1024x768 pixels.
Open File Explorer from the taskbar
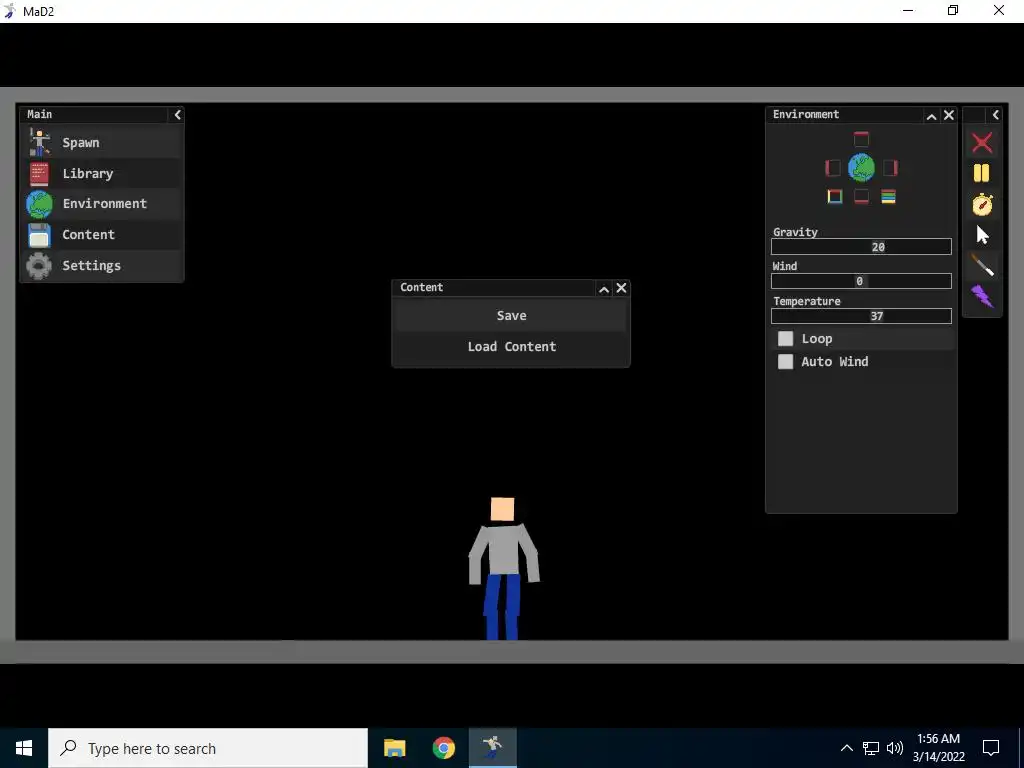pos(394,748)
